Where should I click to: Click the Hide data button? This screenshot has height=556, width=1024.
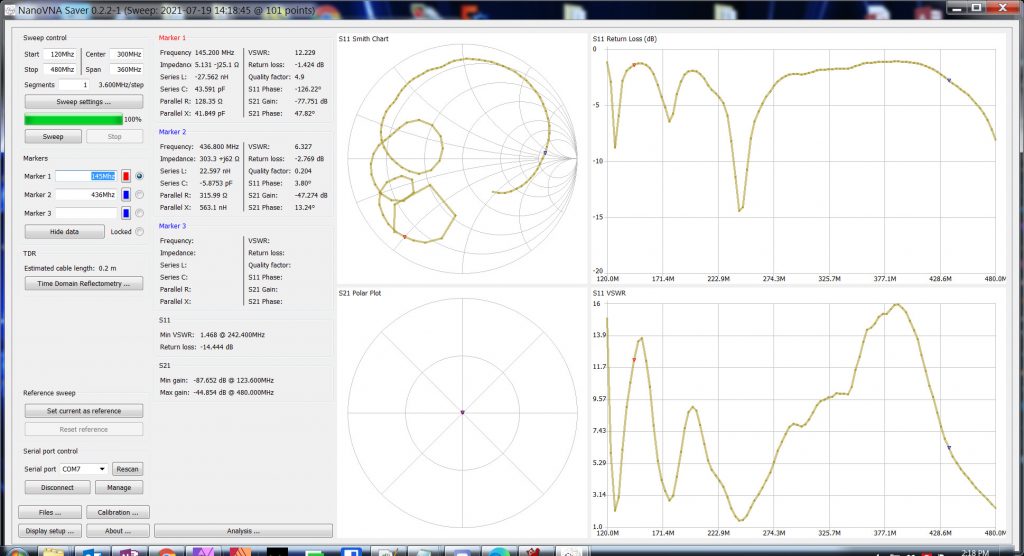[64, 231]
